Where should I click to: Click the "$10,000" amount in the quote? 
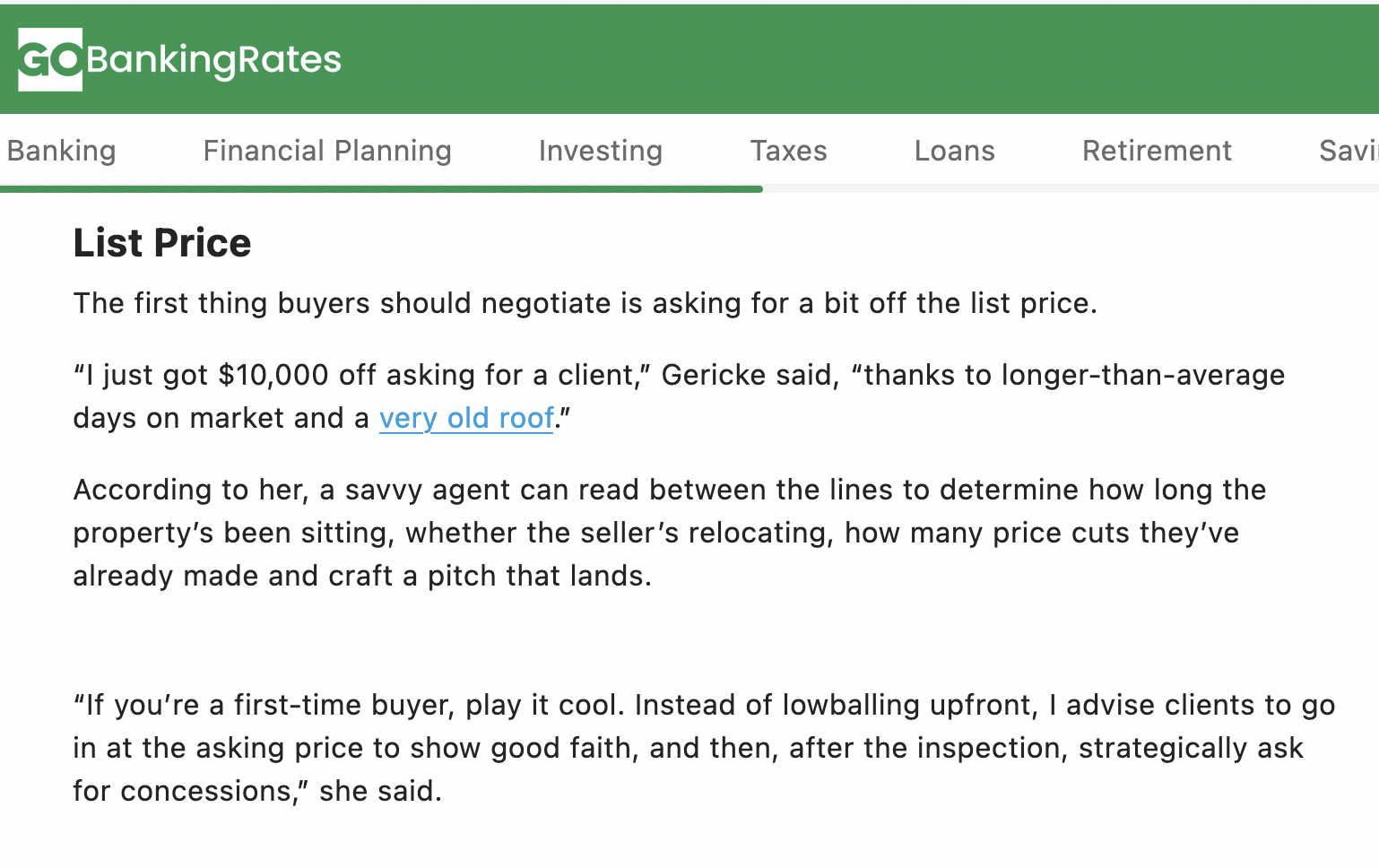pyautogui.click(x=273, y=376)
